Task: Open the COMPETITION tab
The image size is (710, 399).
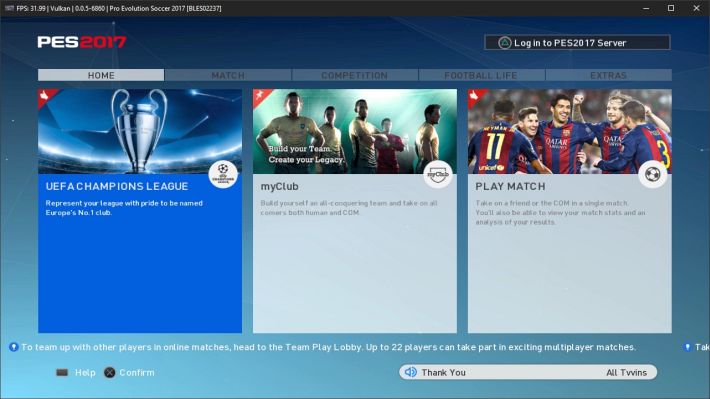Action: (355, 75)
